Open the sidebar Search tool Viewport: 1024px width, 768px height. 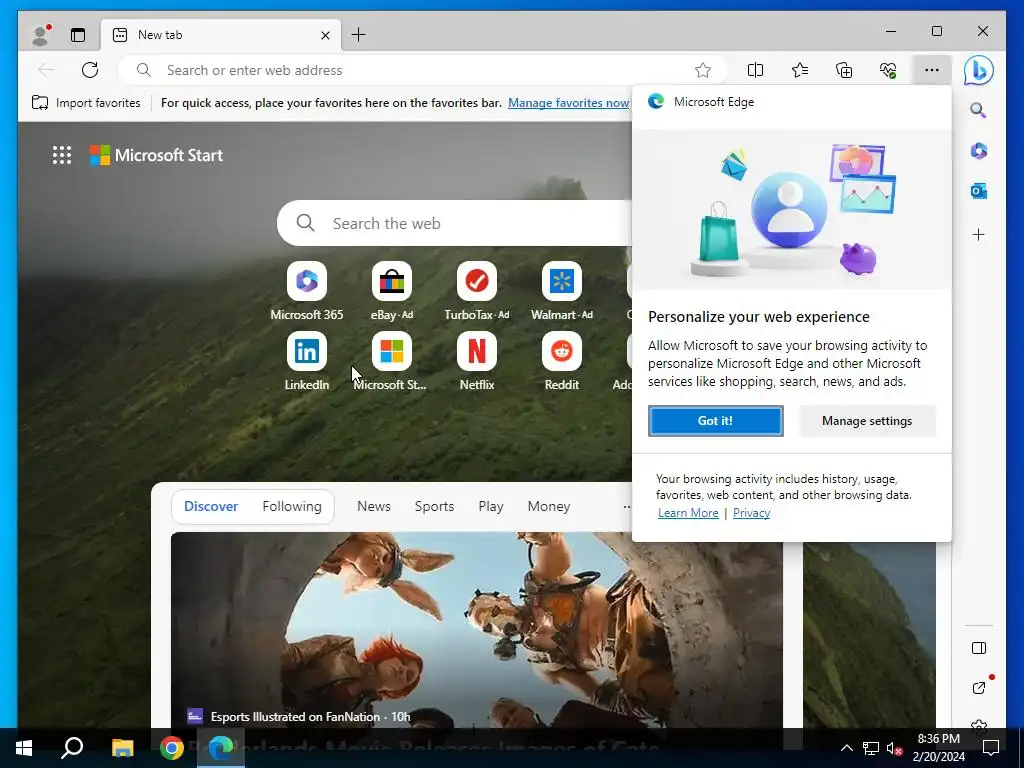point(978,110)
